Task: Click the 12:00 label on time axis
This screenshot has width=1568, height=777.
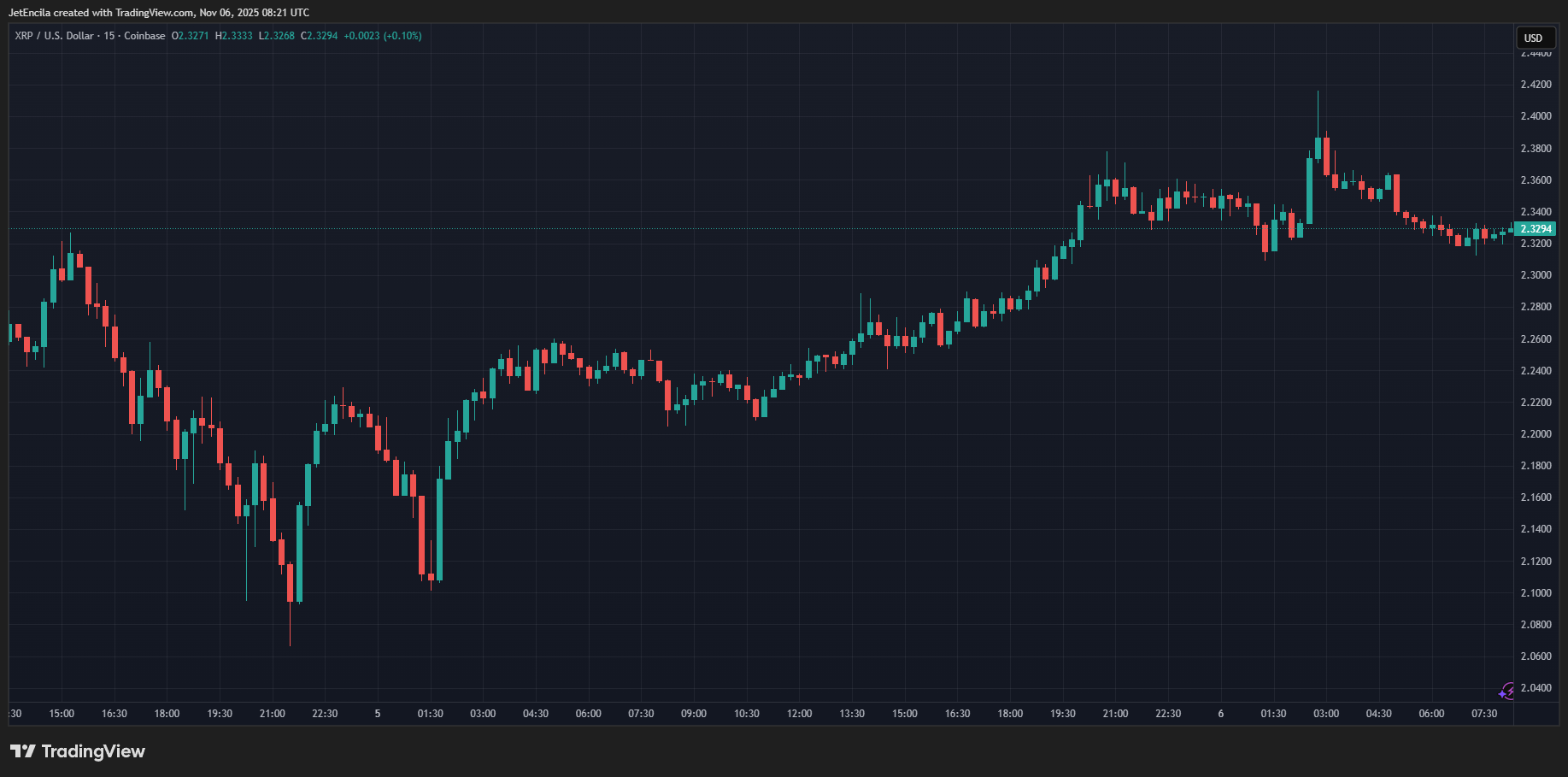Action: pyautogui.click(x=800, y=714)
